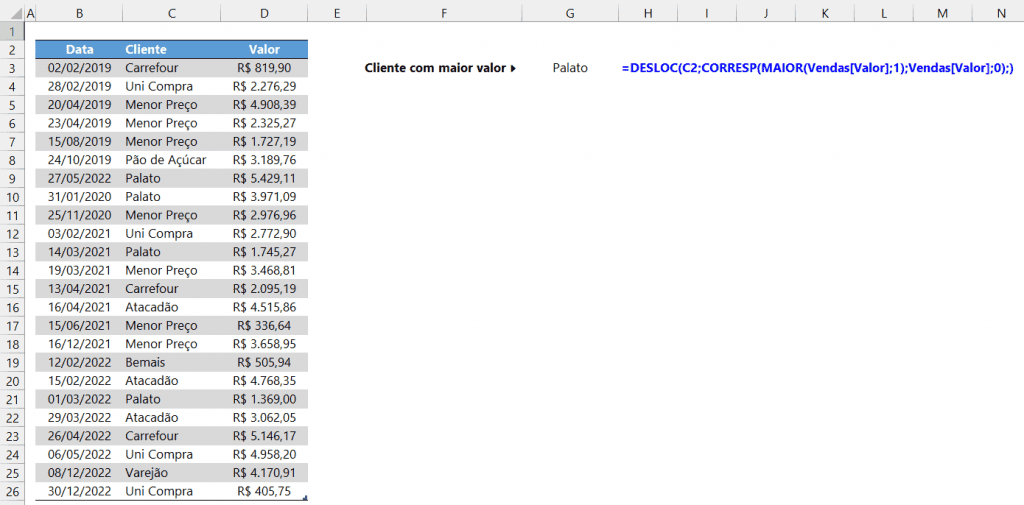Select column B header
1024x505 pixels.
point(78,12)
